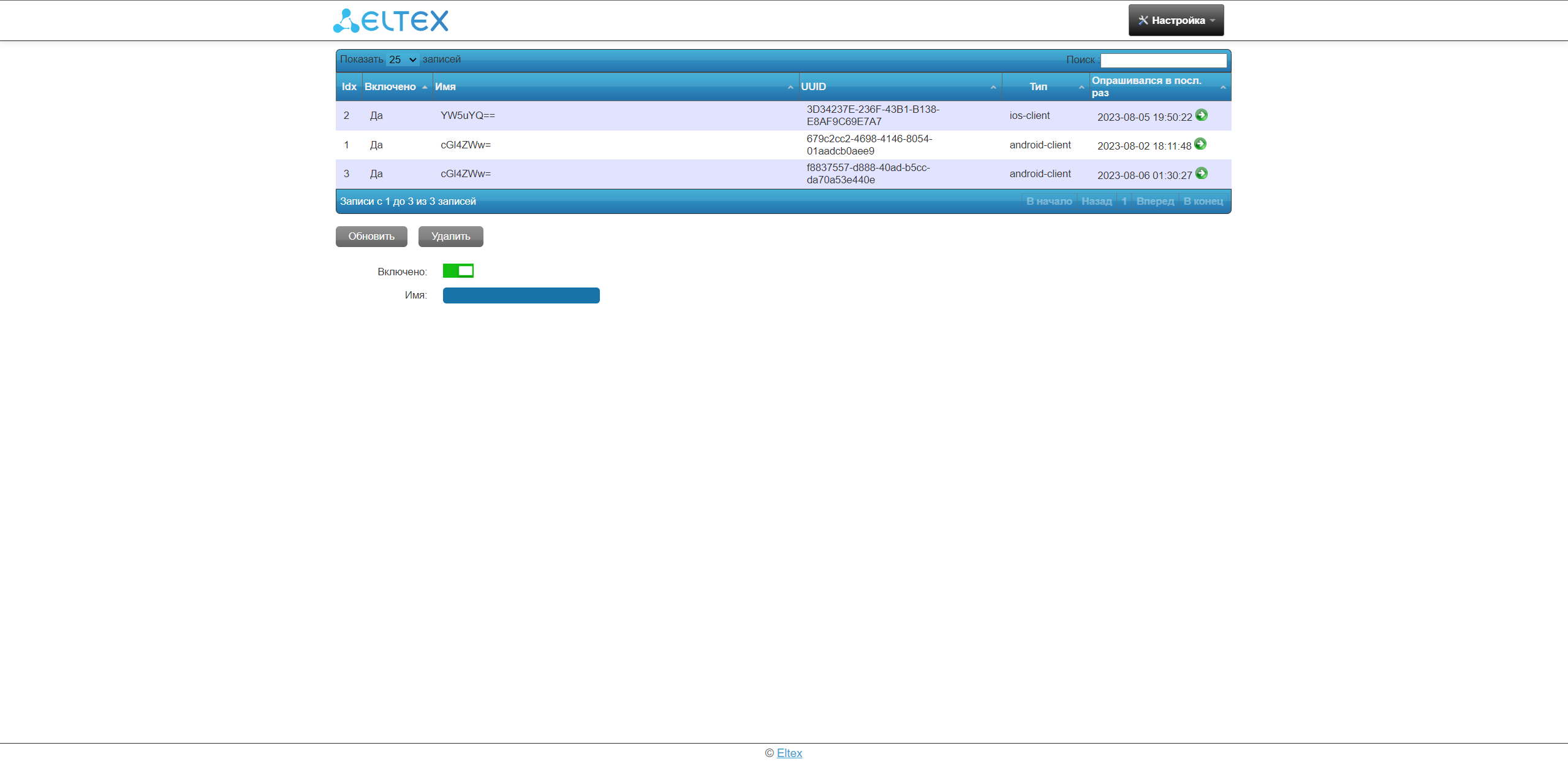Image resolution: width=1568 pixels, height=762 pixels.
Task: Click green arrow icon for 2023-08-02 entry
Action: click(1200, 144)
